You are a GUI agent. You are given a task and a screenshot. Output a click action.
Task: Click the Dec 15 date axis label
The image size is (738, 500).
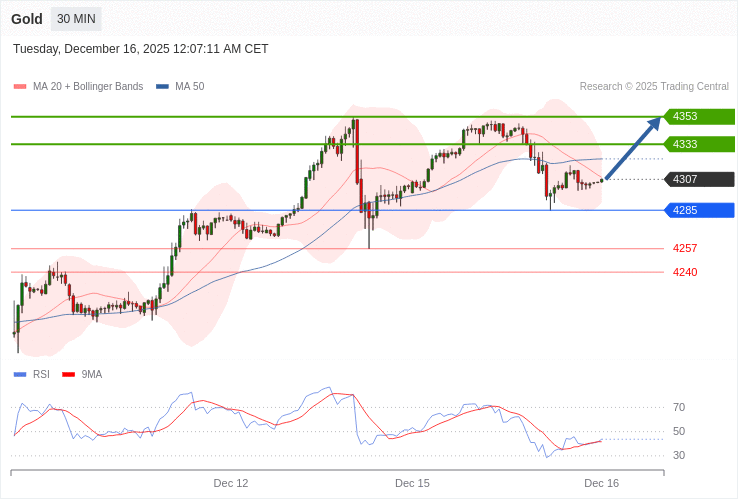[x=412, y=483]
